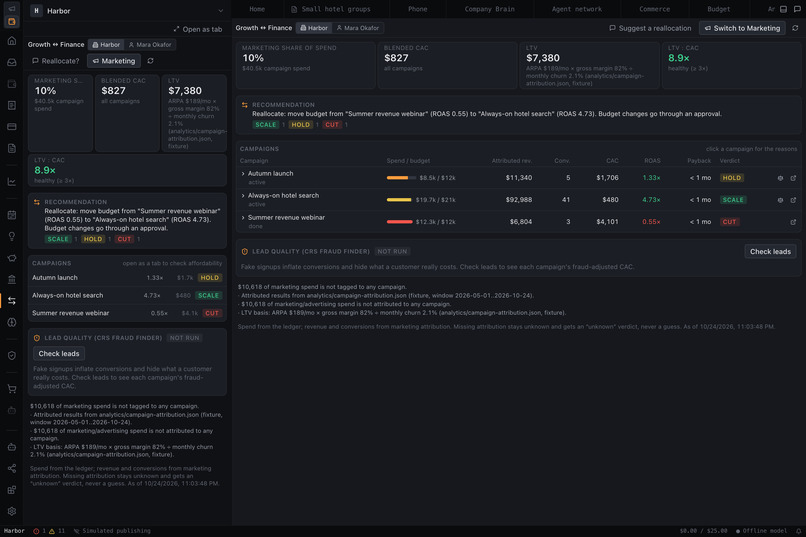Click the settings icon on the Always-on hotel search row

780,200
